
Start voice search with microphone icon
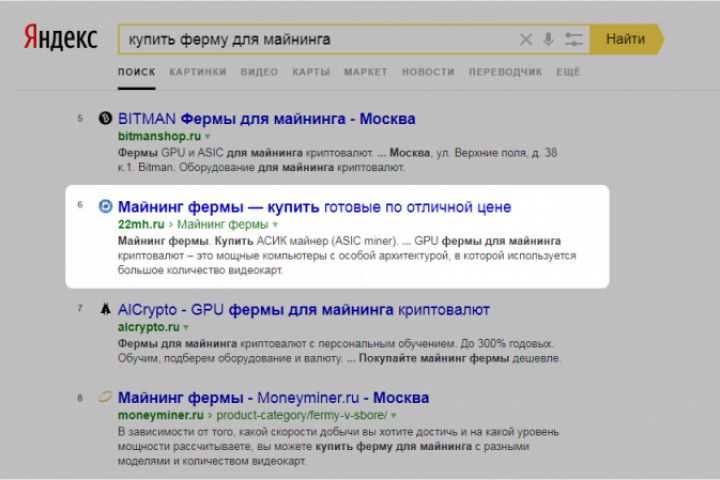[548, 40]
